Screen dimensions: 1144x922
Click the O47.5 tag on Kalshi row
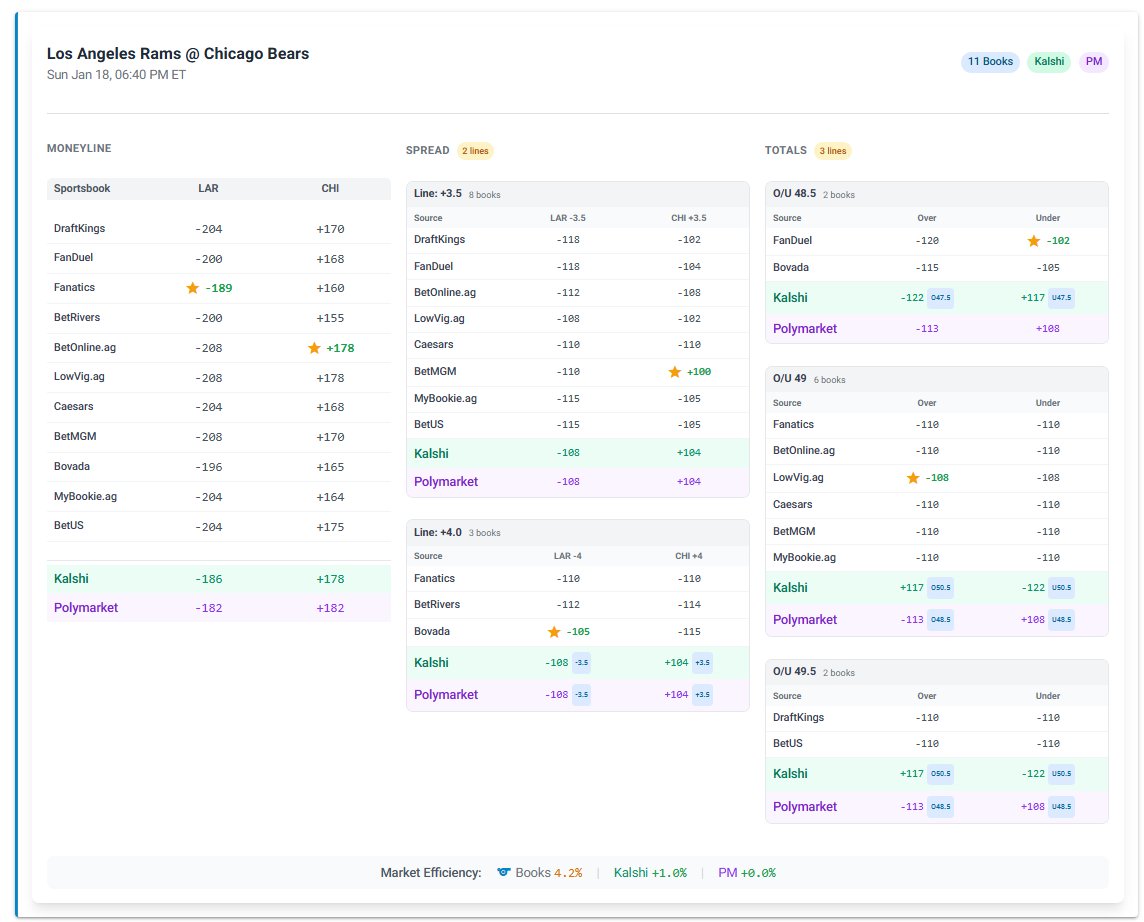pos(940,298)
